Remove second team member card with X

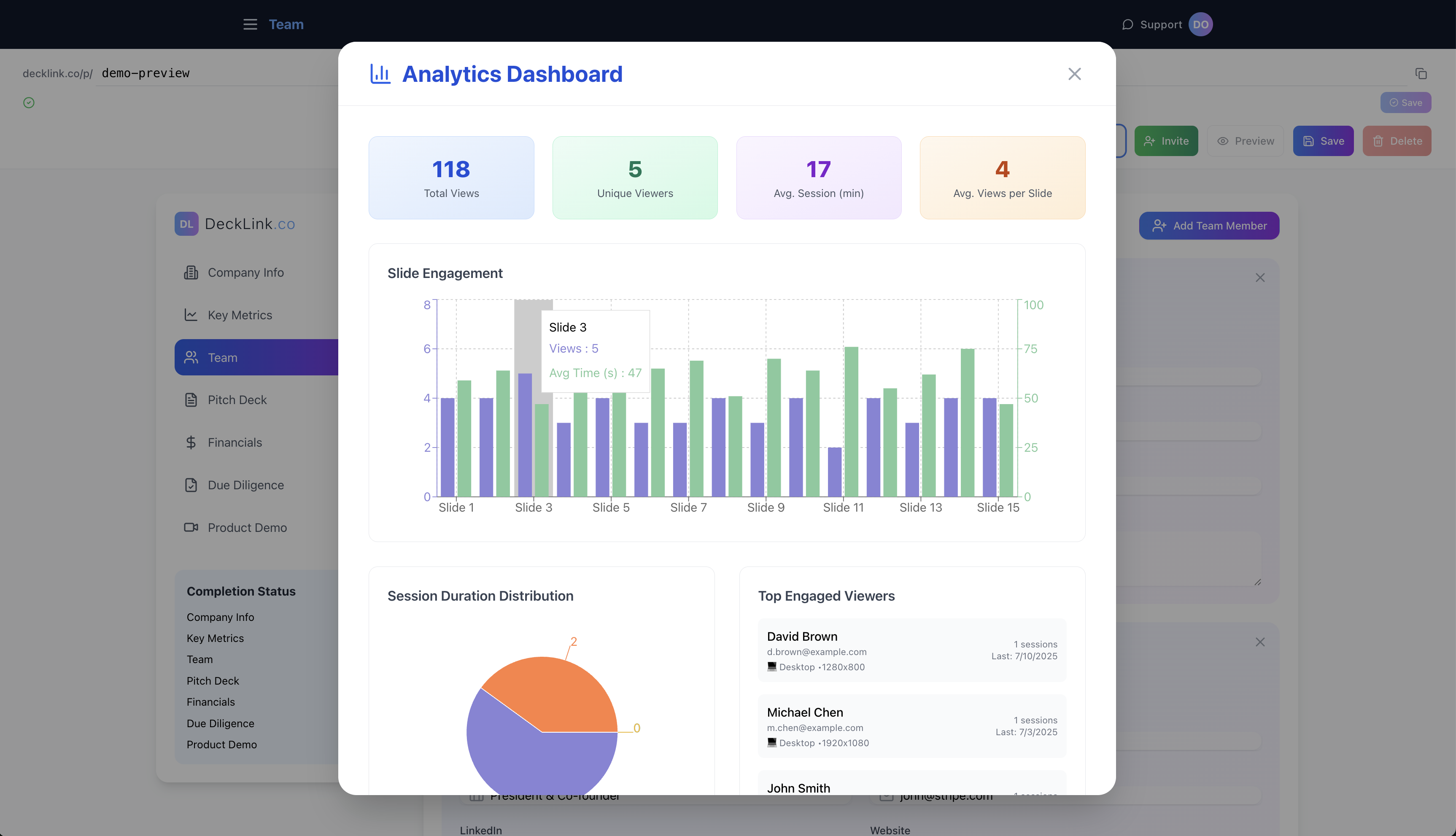pos(1259,642)
